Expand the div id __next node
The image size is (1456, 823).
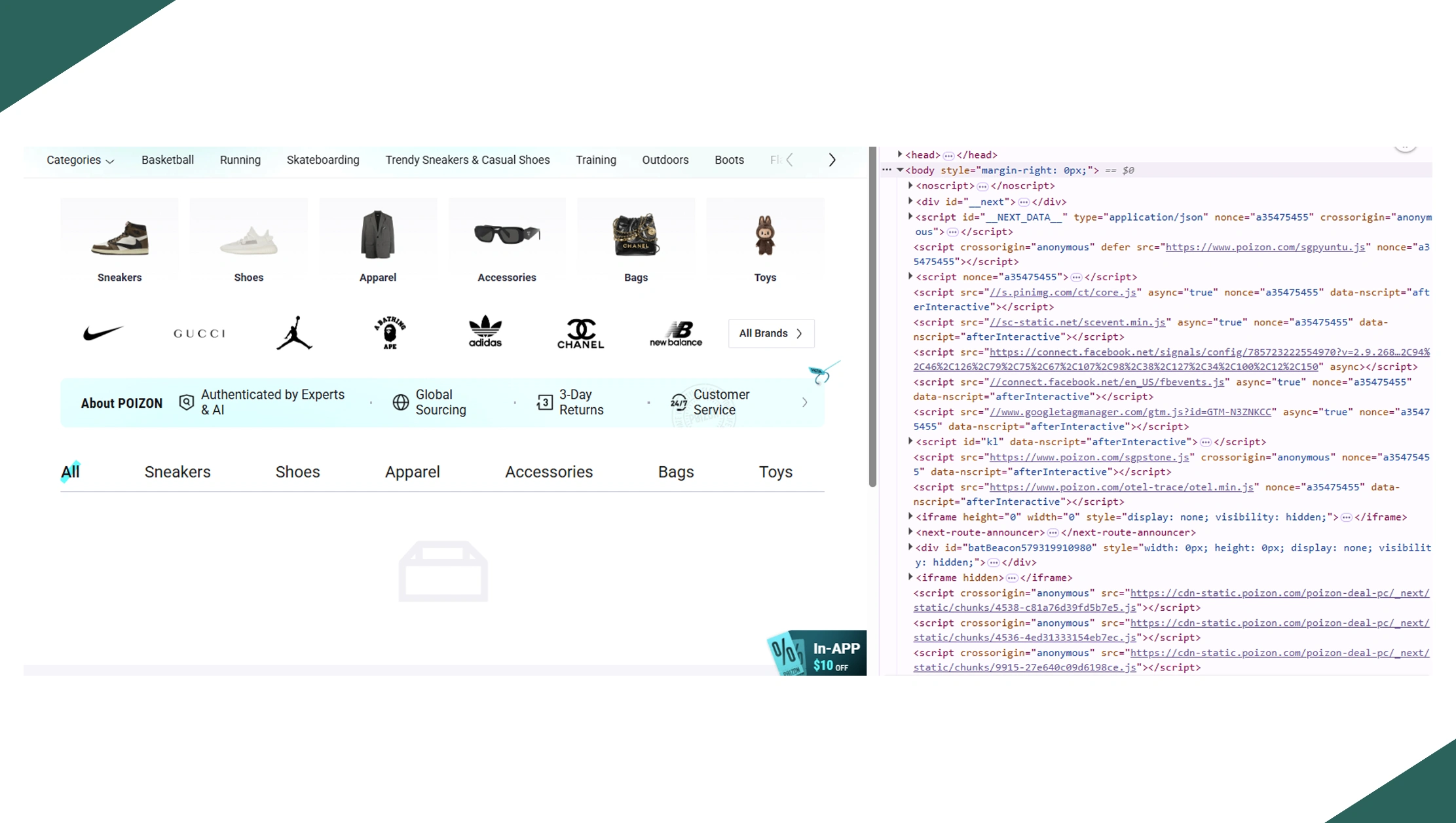tap(910, 202)
